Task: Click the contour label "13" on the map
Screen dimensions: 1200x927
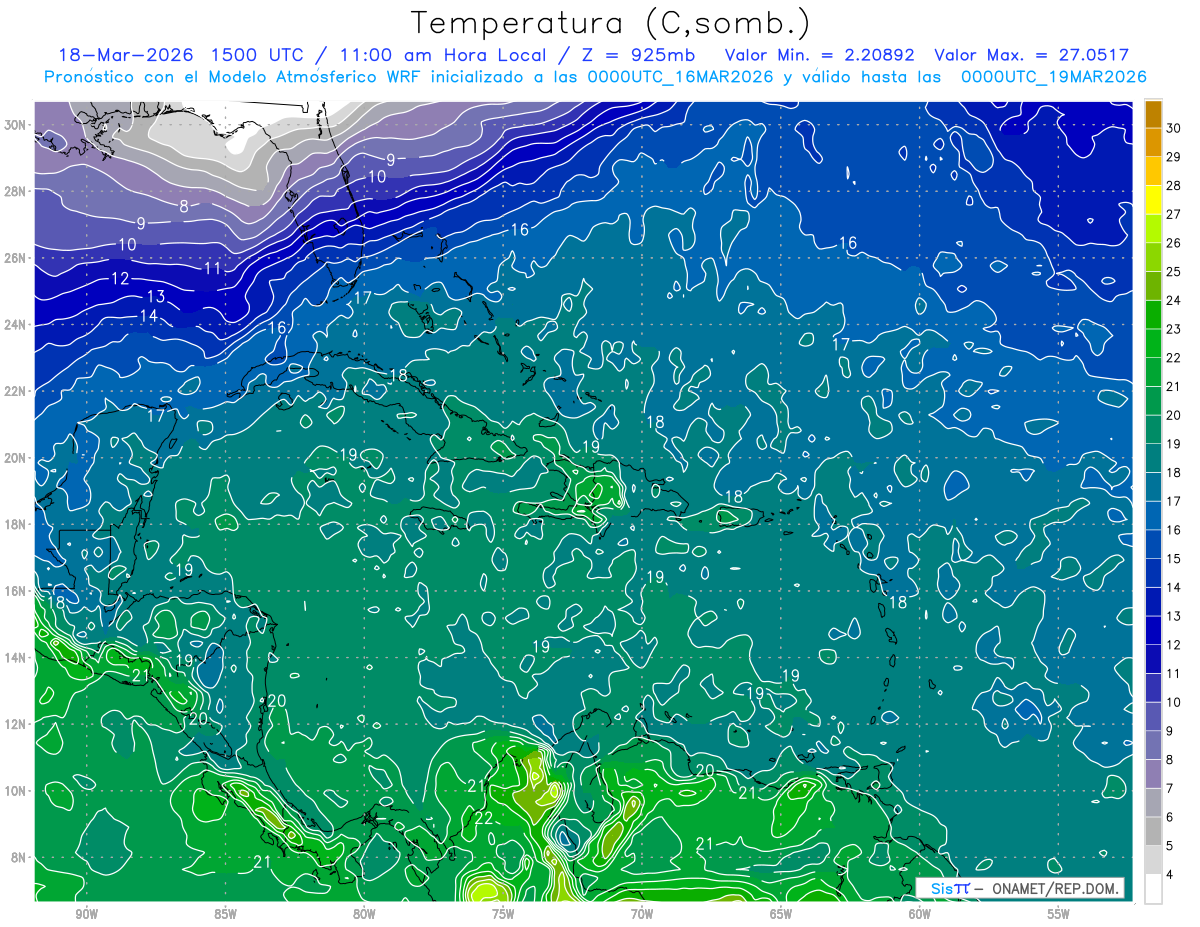Action: 155,297
